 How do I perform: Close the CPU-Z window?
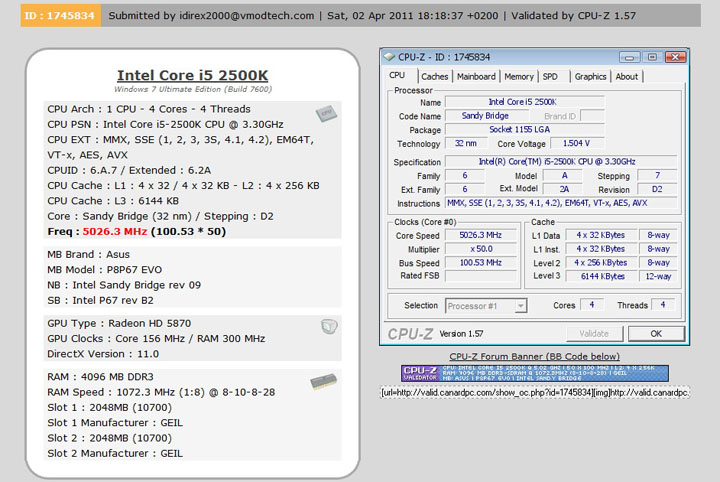(675, 57)
